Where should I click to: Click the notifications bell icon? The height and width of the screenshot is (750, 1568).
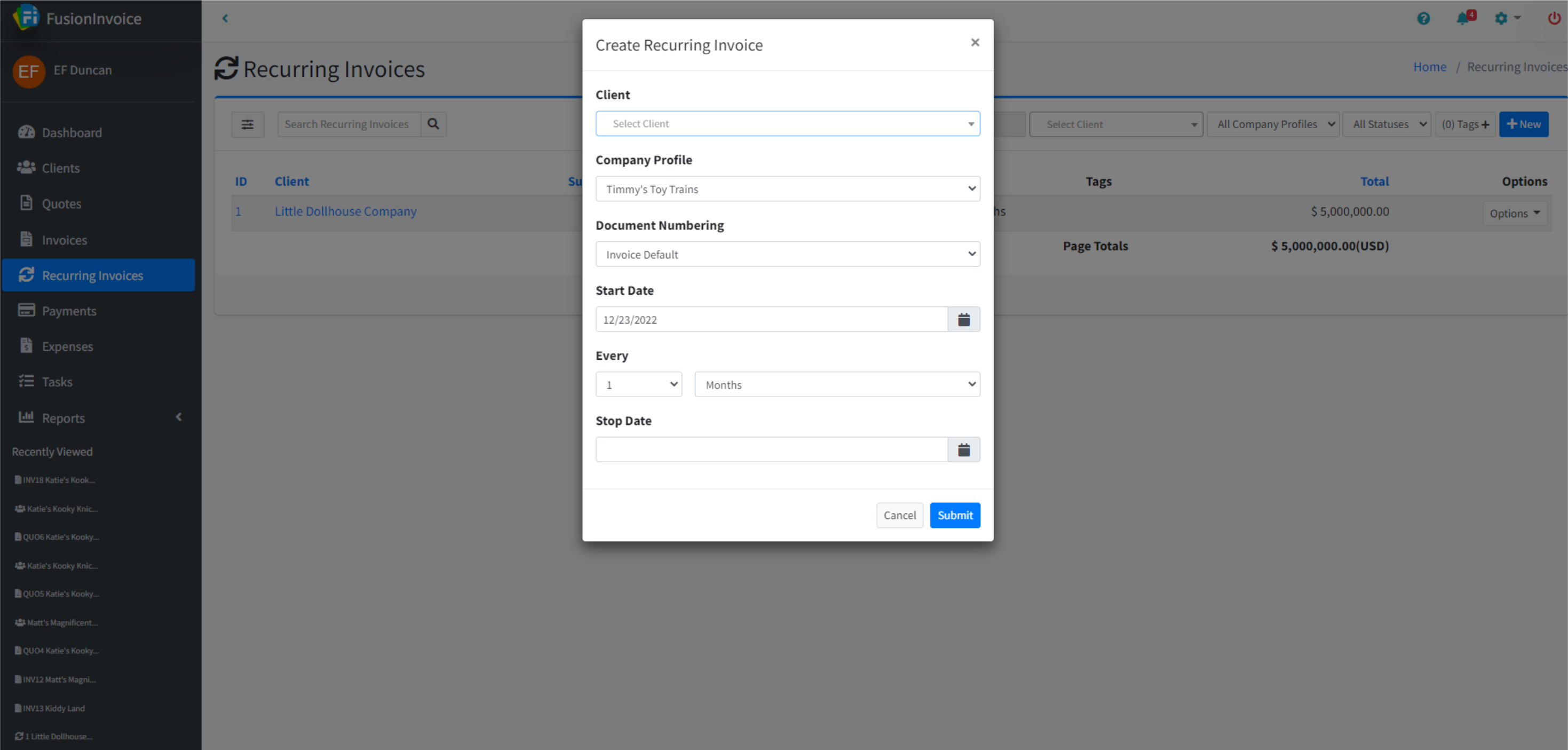click(x=1462, y=18)
